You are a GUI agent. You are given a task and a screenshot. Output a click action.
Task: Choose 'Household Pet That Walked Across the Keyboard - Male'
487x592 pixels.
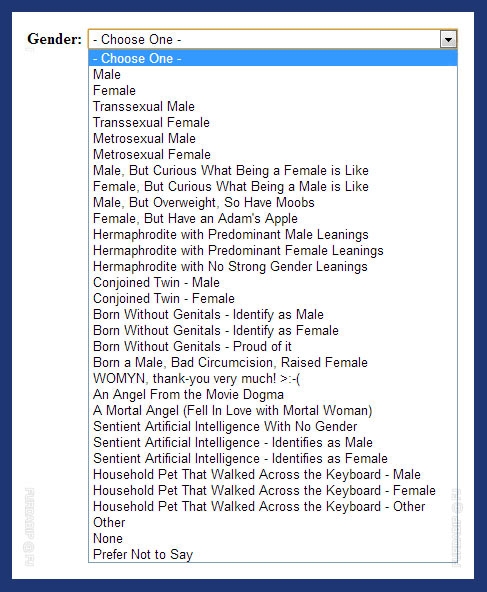[x=273, y=474]
